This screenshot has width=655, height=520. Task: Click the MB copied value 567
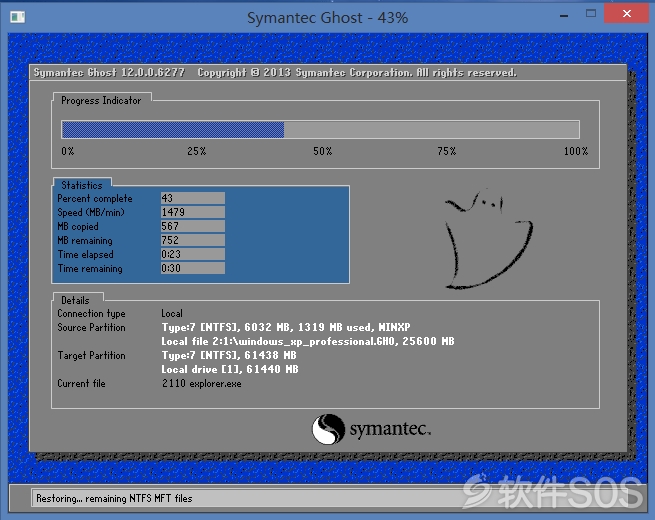193,226
